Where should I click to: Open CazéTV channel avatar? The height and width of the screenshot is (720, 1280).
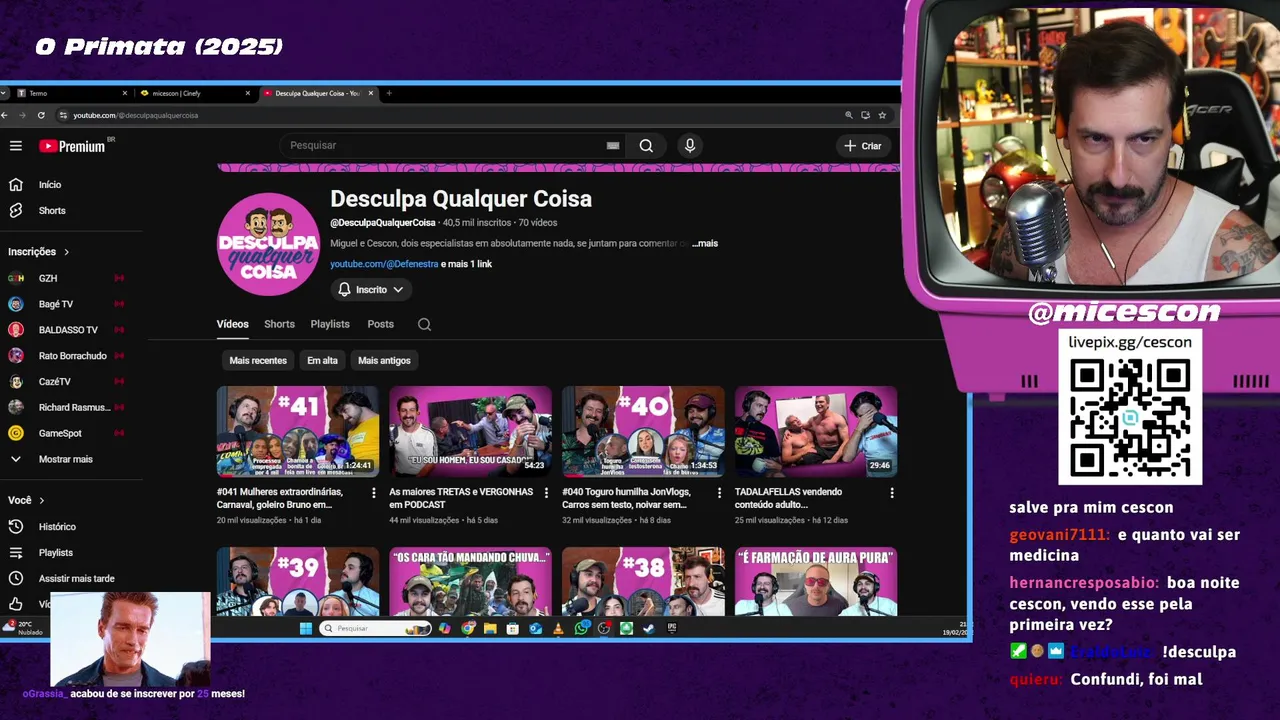click(x=16, y=382)
